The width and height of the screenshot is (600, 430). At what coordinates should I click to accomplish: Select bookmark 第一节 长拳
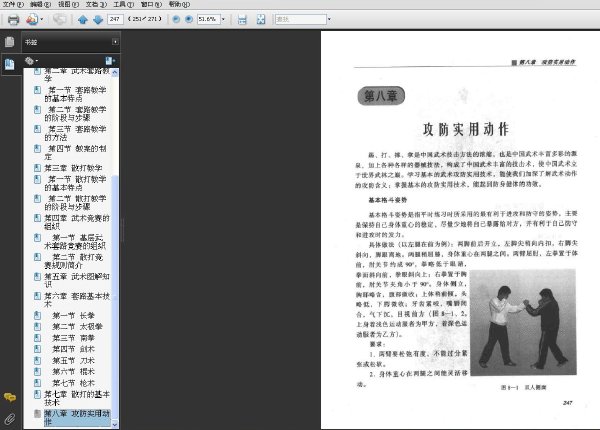[73, 316]
